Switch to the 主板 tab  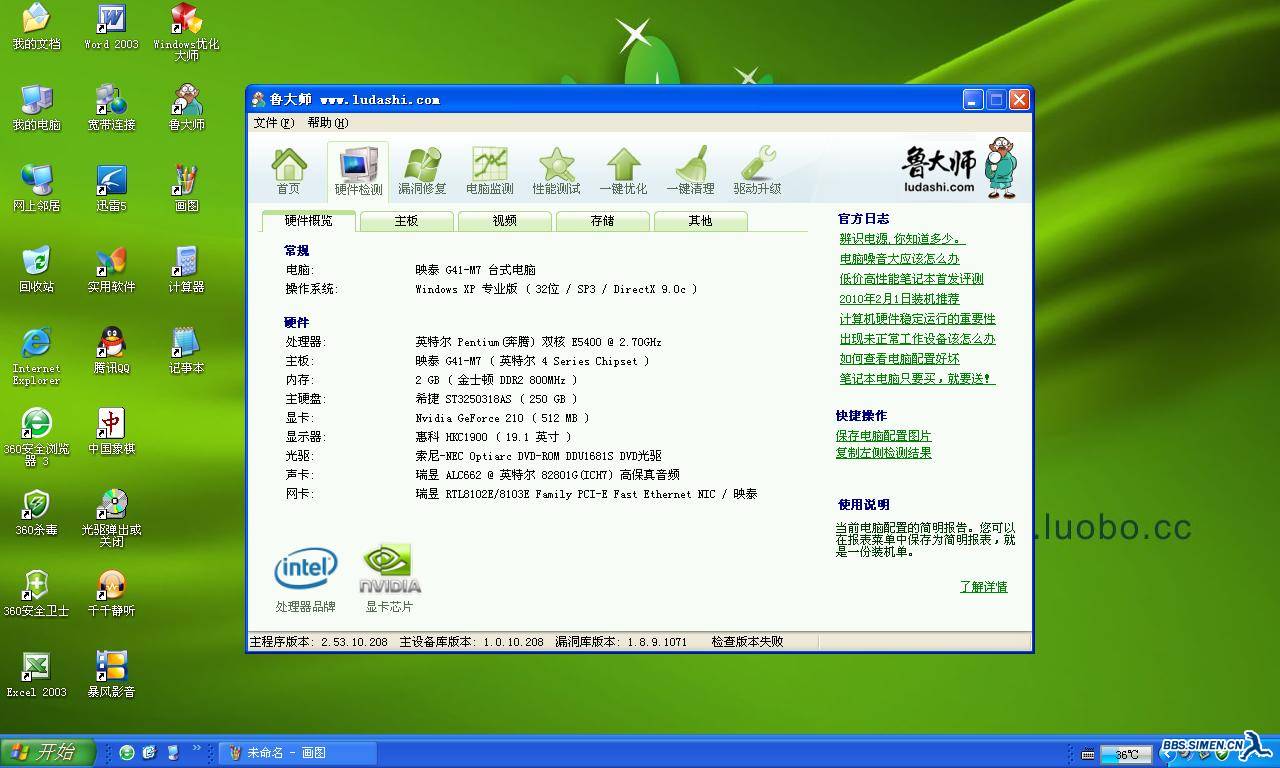click(x=406, y=221)
